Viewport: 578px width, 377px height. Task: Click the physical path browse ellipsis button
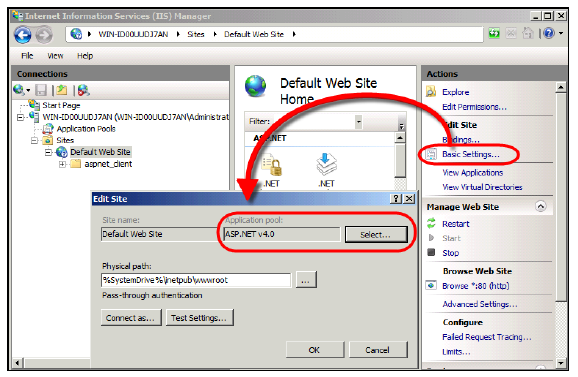(x=305, y=280)
